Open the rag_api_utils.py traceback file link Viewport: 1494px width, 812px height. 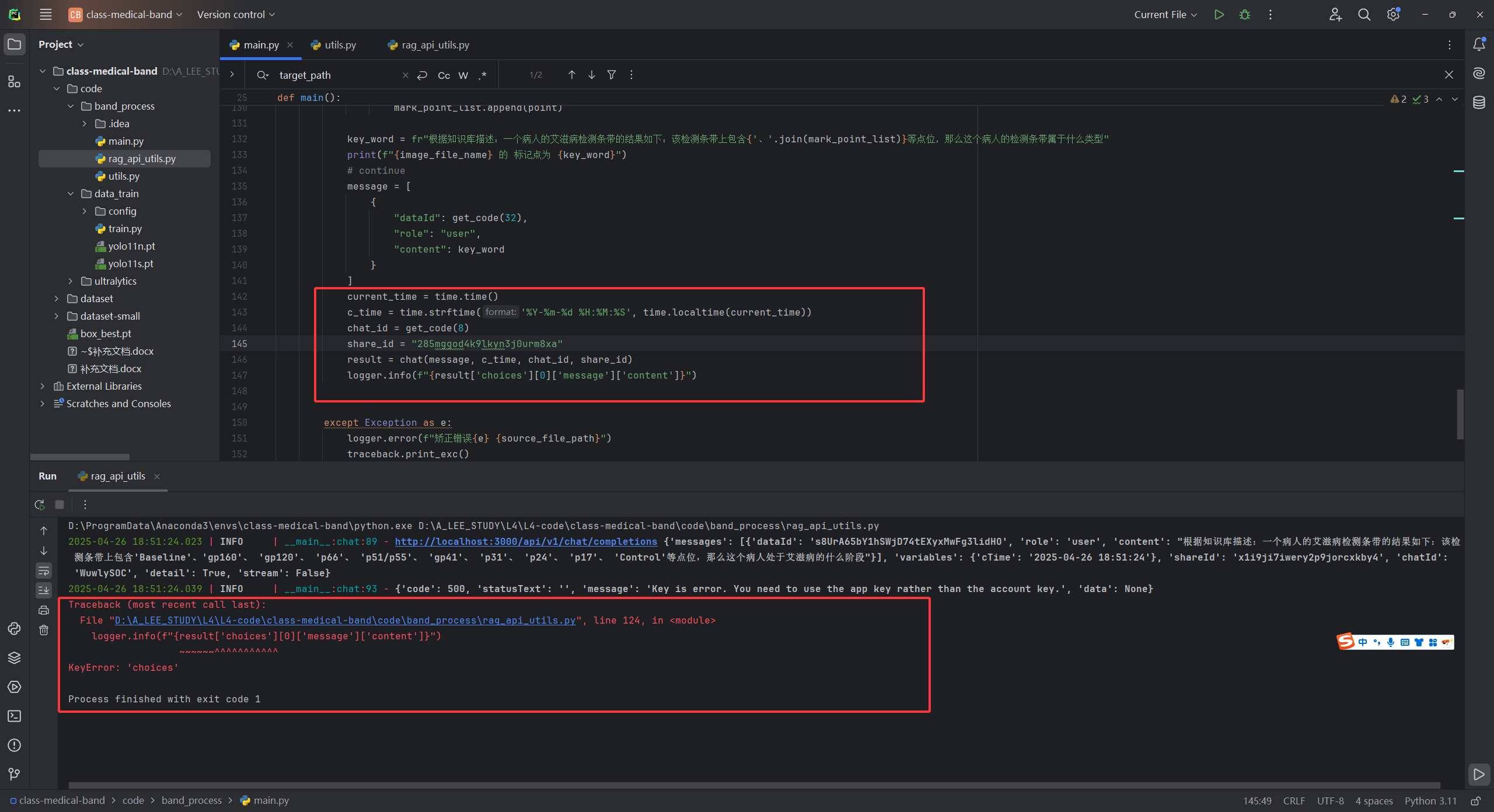(x=344, y=620)
